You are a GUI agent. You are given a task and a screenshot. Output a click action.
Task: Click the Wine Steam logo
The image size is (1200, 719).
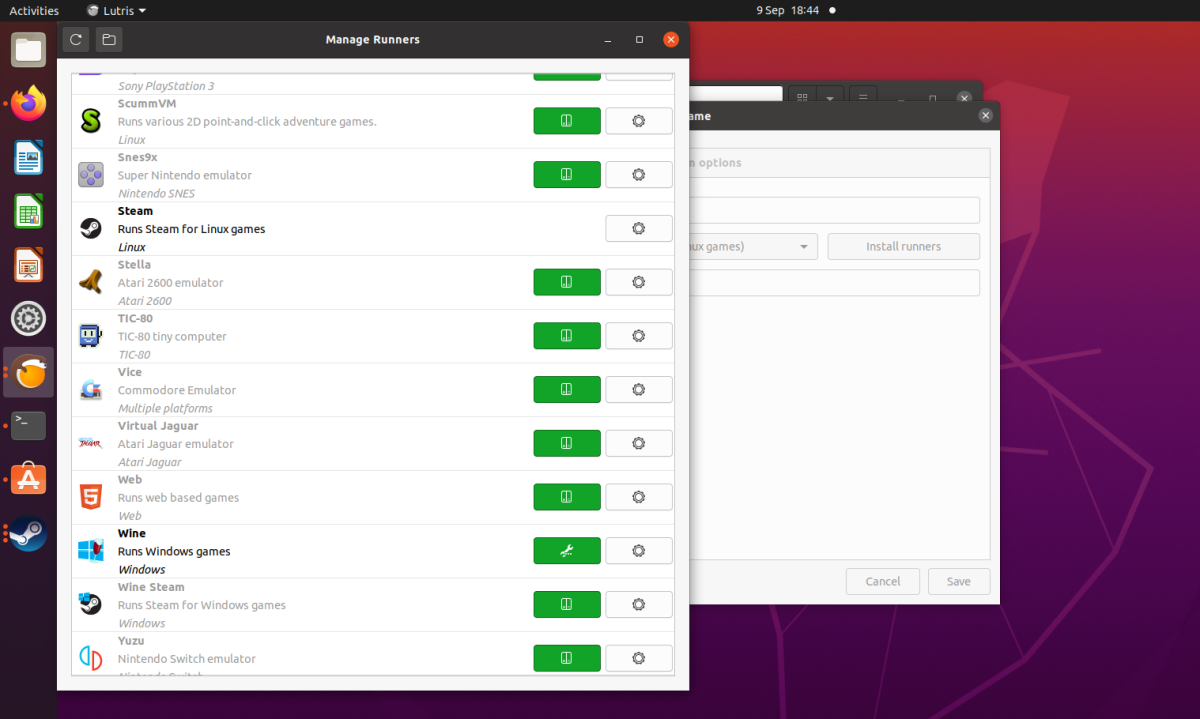point(91,605)
